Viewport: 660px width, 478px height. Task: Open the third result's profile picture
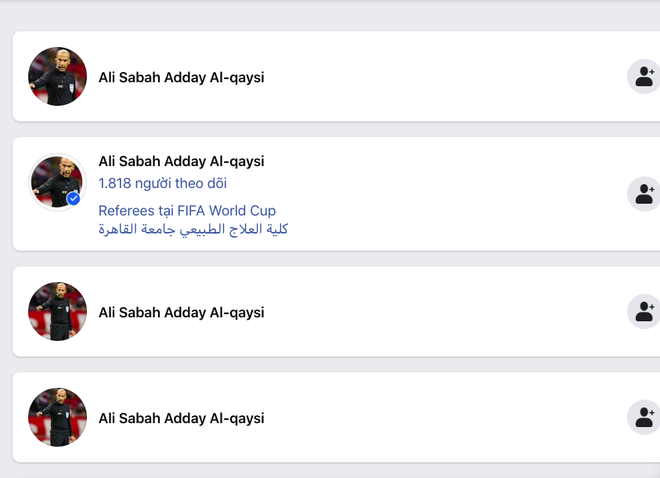point(57,311)
